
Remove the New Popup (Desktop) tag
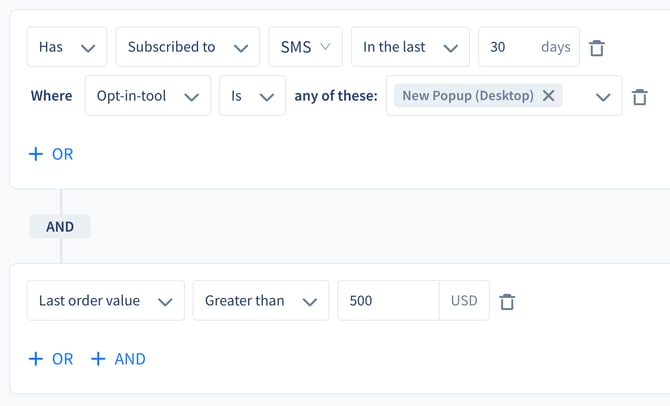549,95
